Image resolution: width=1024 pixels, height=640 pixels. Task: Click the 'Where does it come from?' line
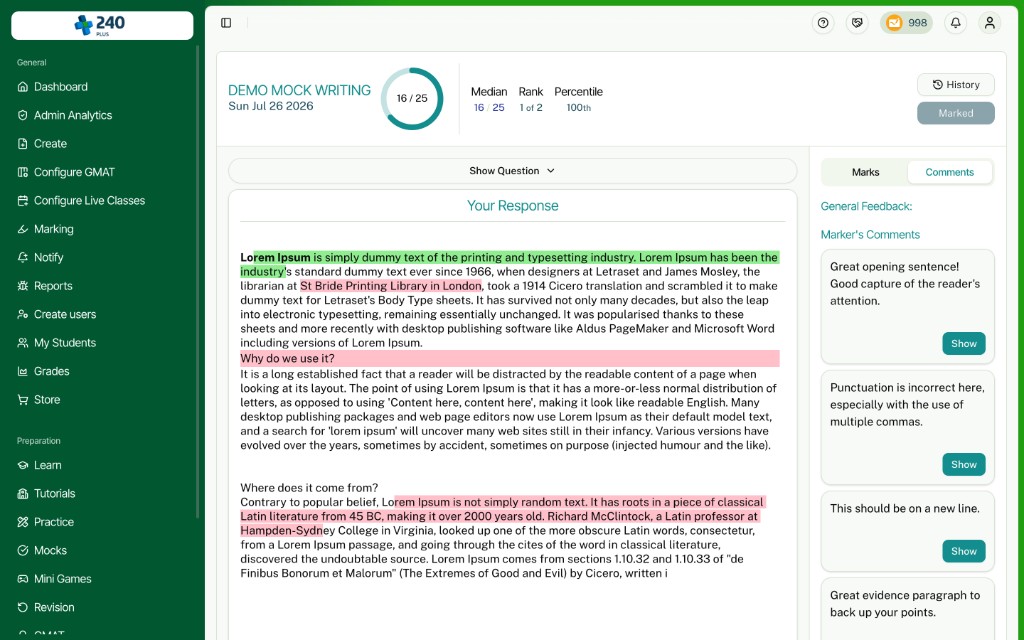click(x=309, y=488)
